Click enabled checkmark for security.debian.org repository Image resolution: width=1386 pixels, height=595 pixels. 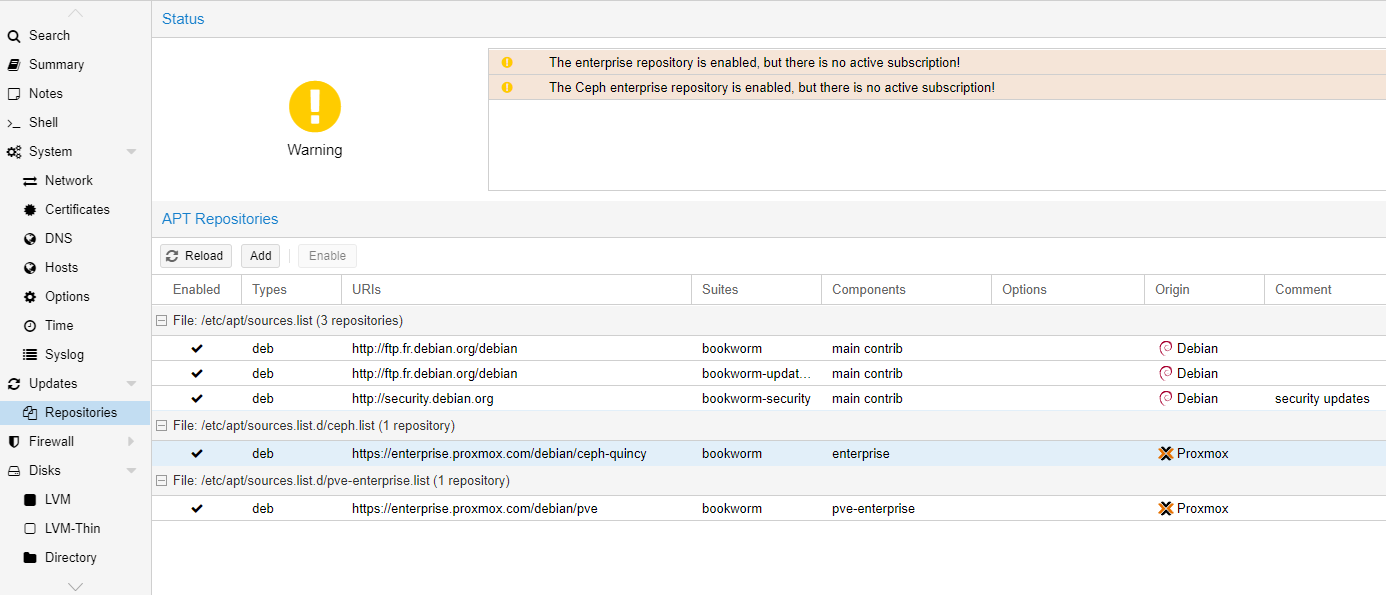click(197, 399)
